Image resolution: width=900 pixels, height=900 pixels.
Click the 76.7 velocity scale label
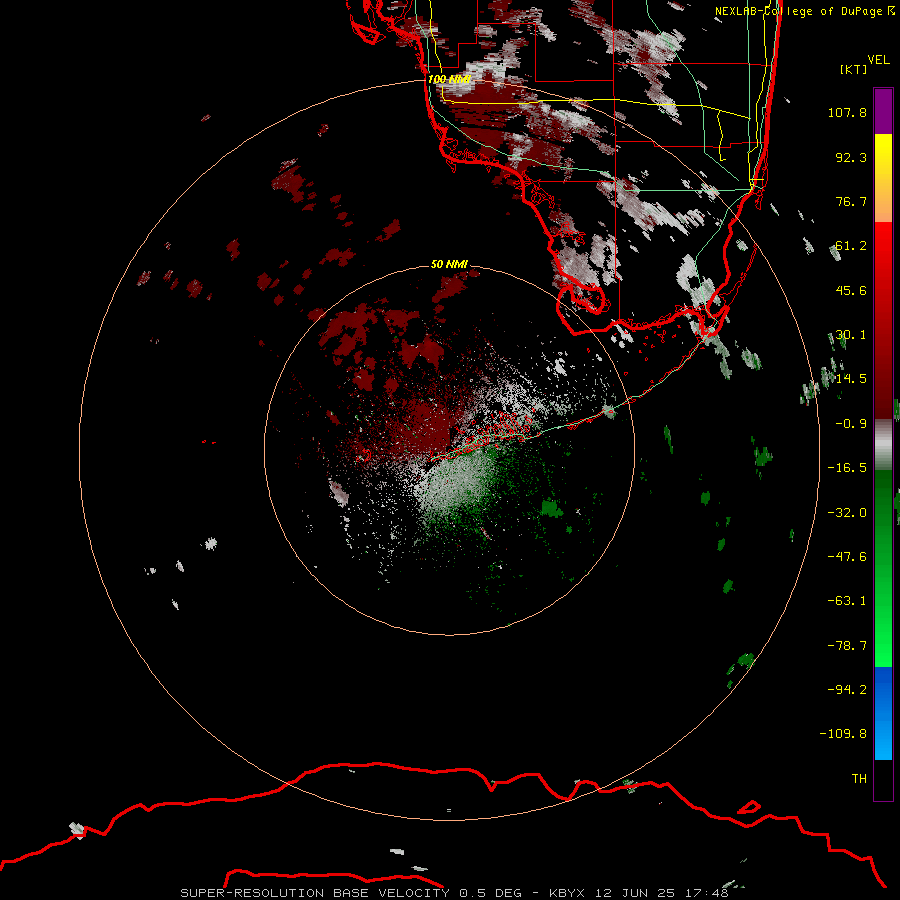pos(851,201)
